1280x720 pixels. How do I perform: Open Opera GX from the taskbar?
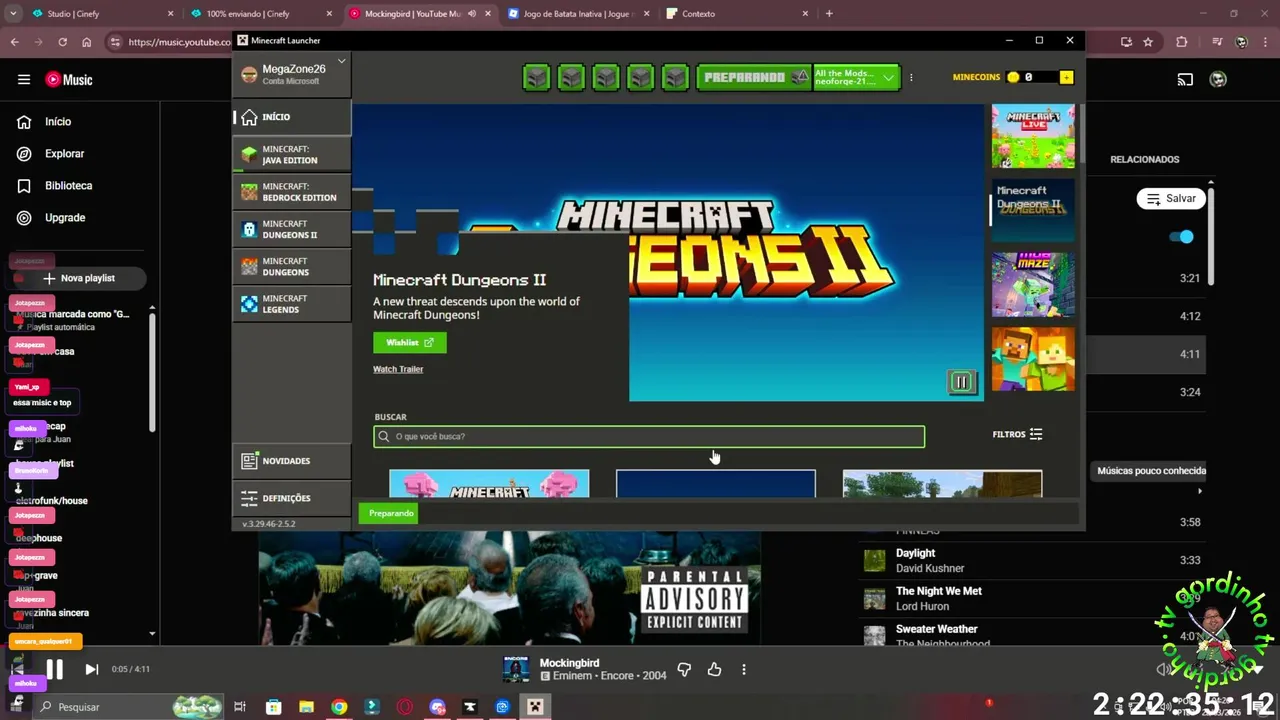coord(405,707)
